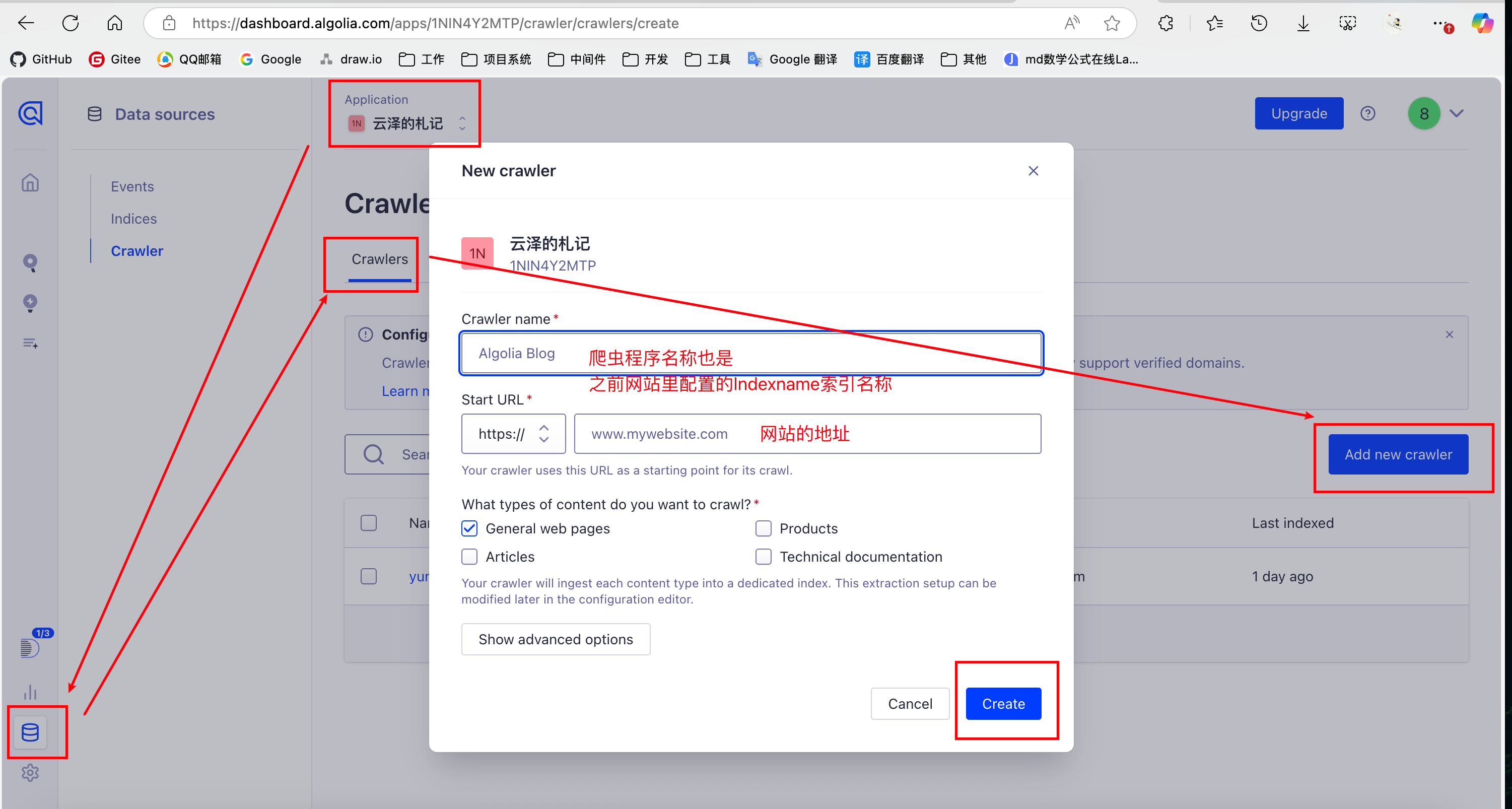This screenshot has height=809, width=1512.
Task: Click the Start URL input field
Action: (x=808, y=434)
